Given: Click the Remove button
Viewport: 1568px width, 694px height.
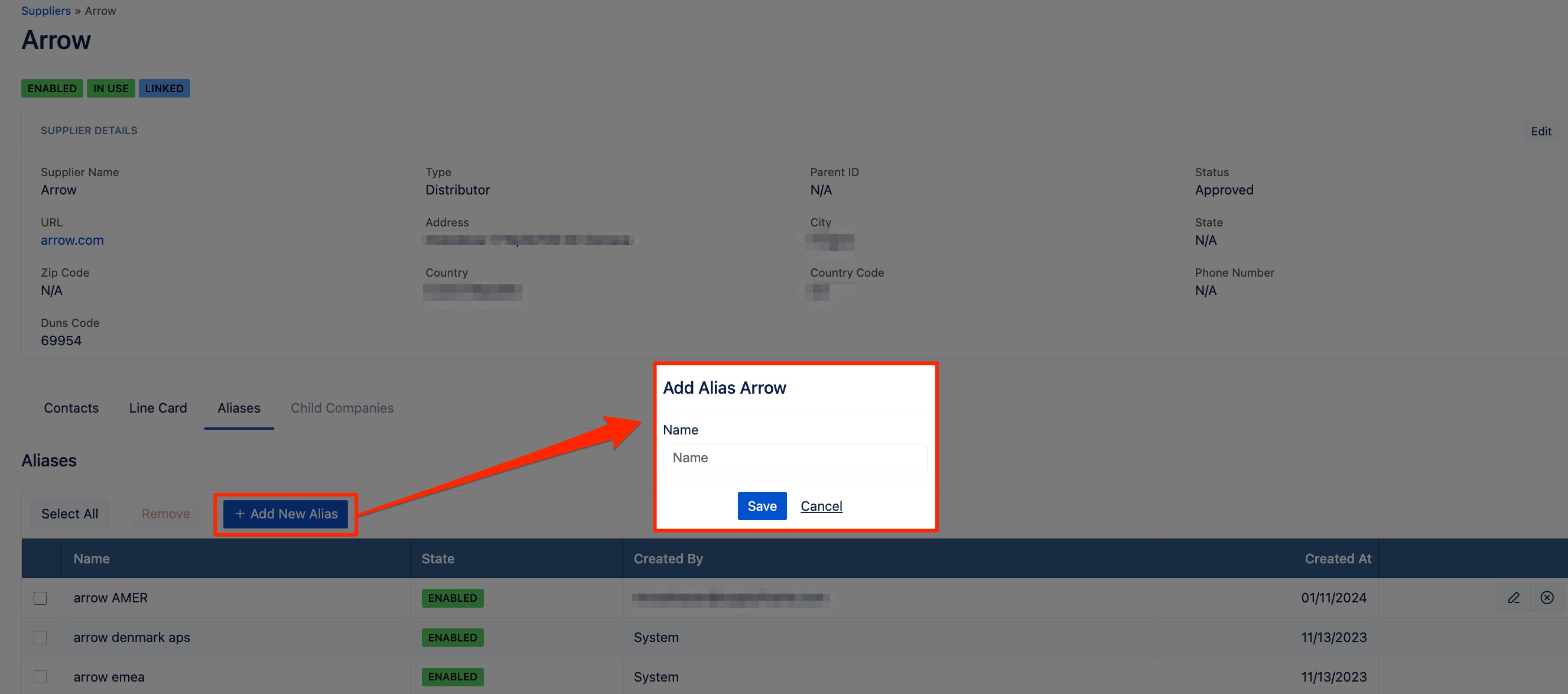Looking at the screenshot, I should 165,514.
